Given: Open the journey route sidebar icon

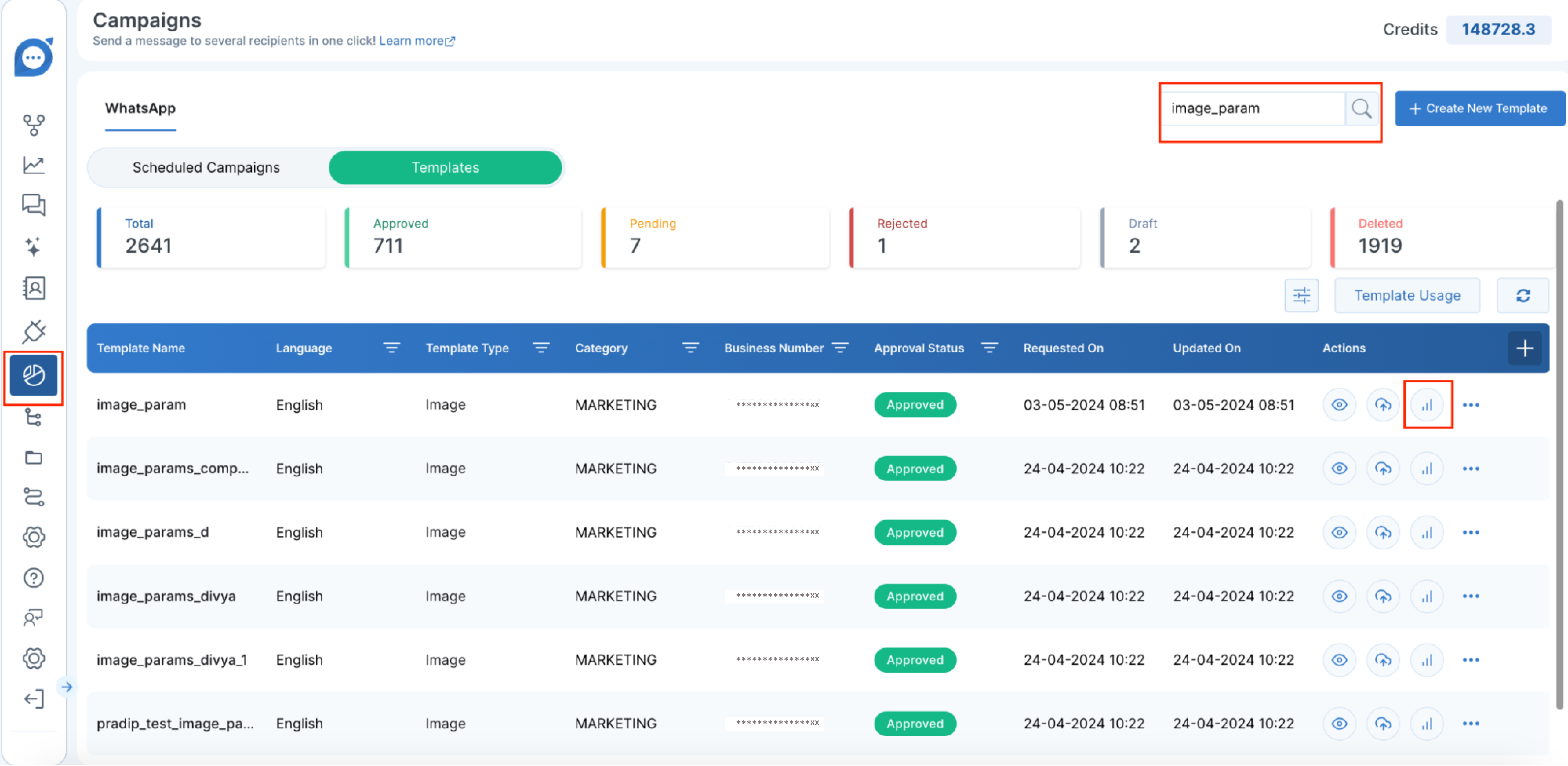Looking at the screenshot, I should tap(33, 498).
